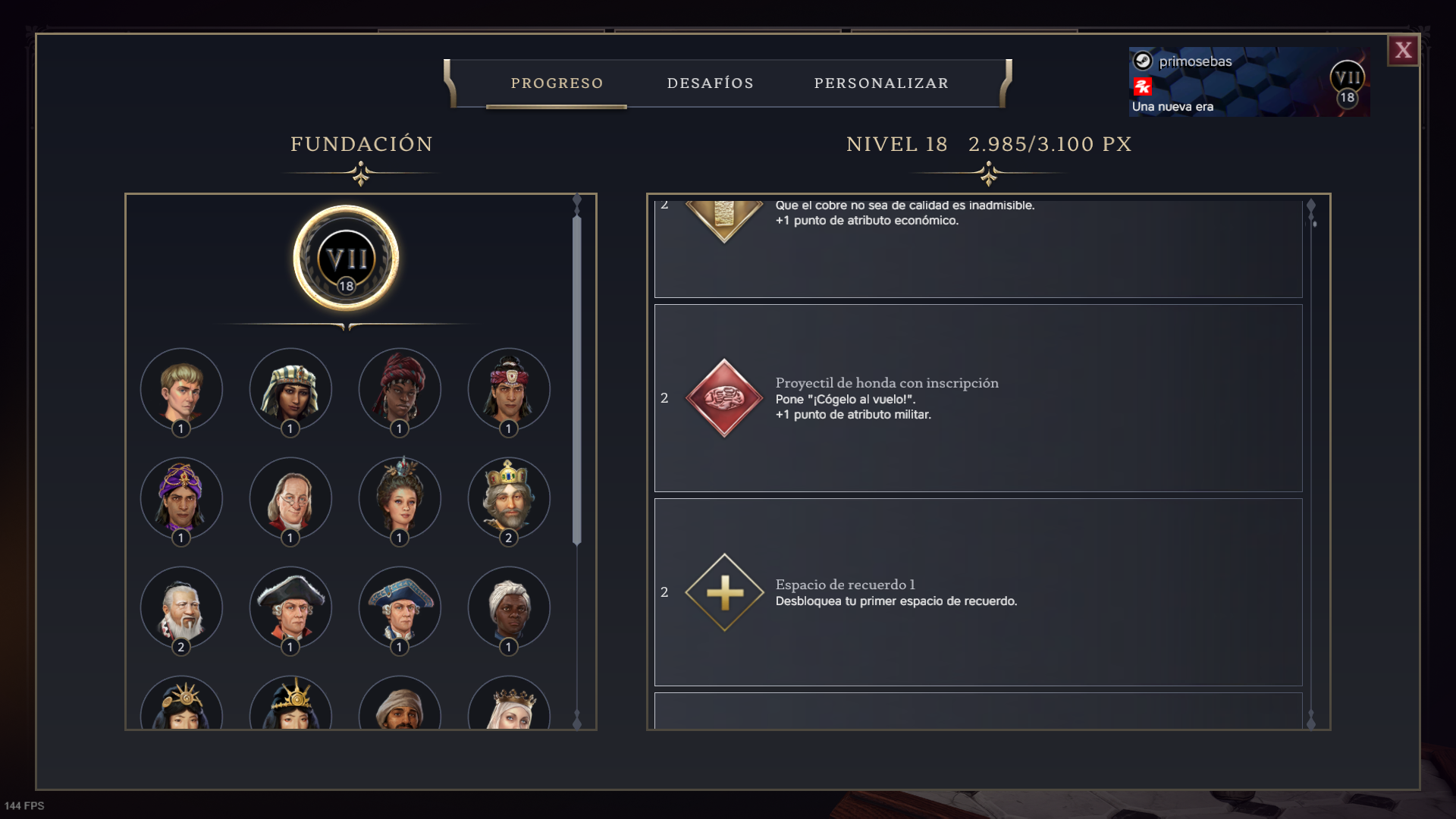
Task: Click the leader list scrollbar thumb
Action: tap(577, 379)
